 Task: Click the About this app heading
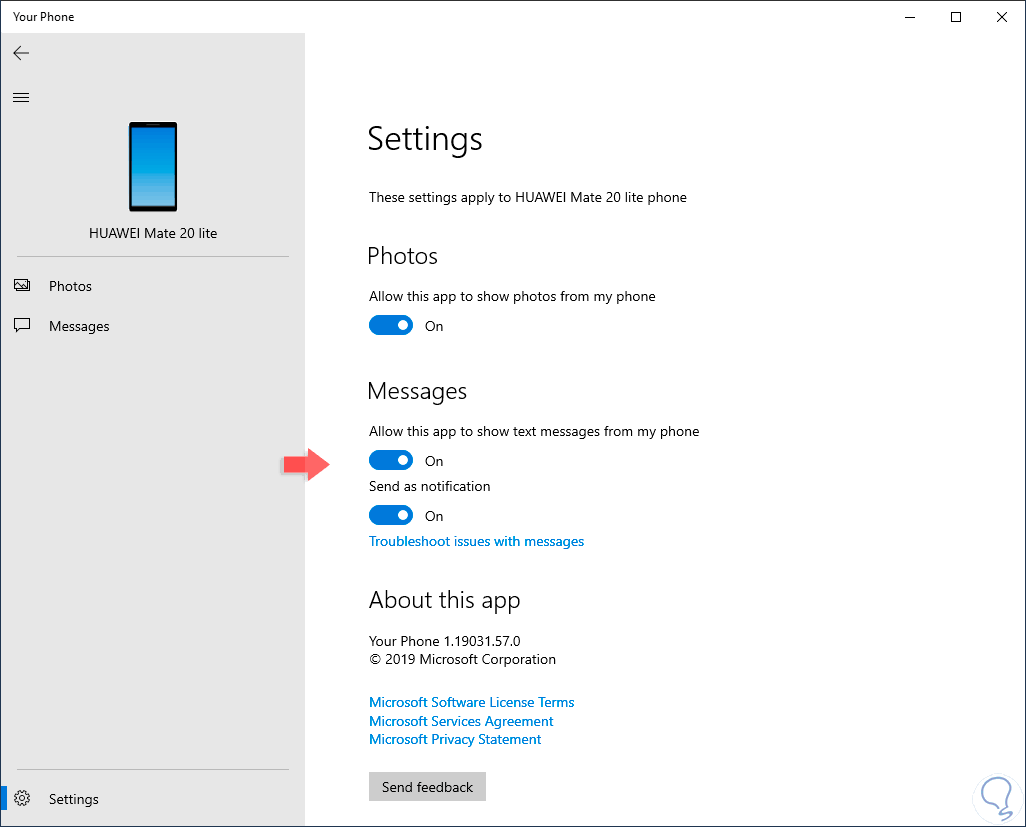point(444,600)
